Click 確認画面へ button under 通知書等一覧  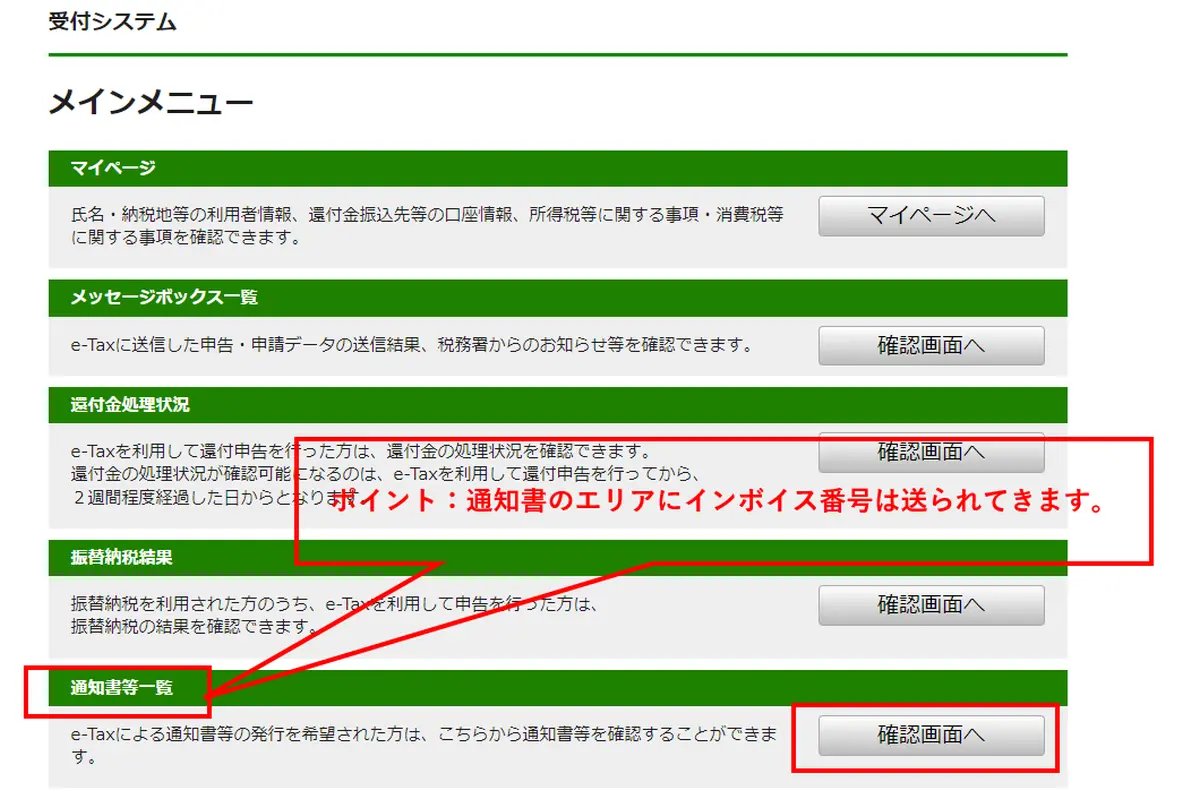point(931,736)
